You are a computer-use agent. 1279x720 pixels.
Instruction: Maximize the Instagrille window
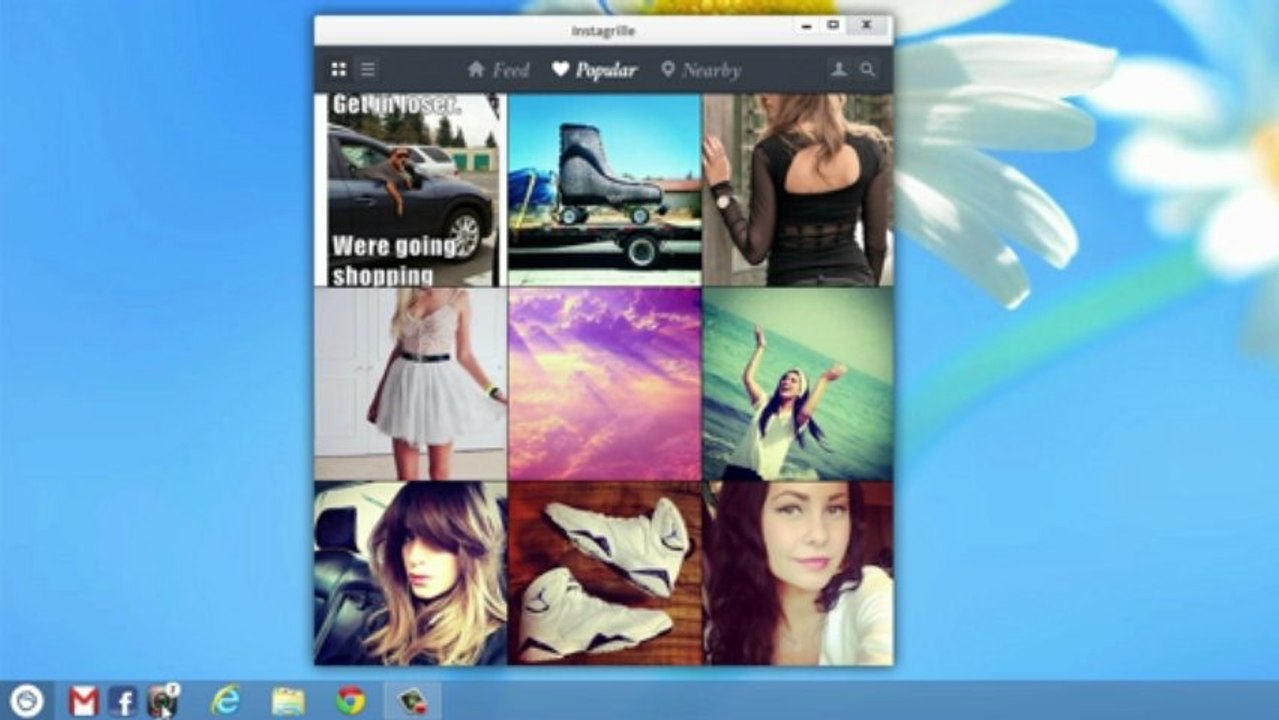pos(833,24)
